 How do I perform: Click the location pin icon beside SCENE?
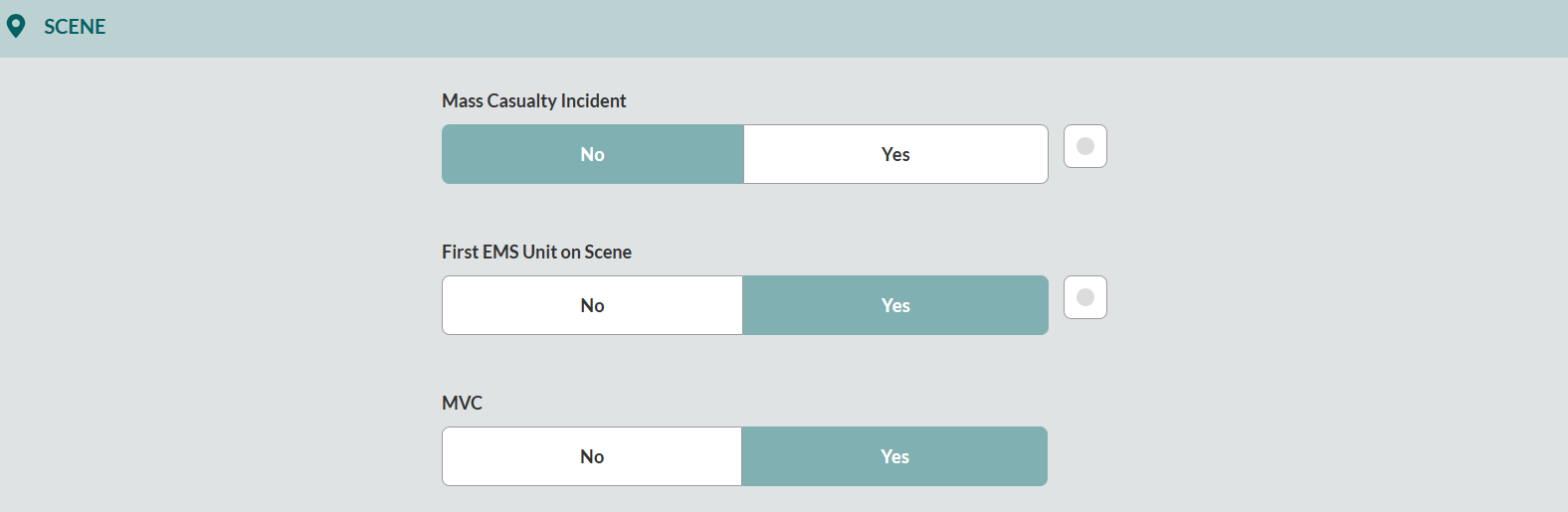click(x=16, y=26)
